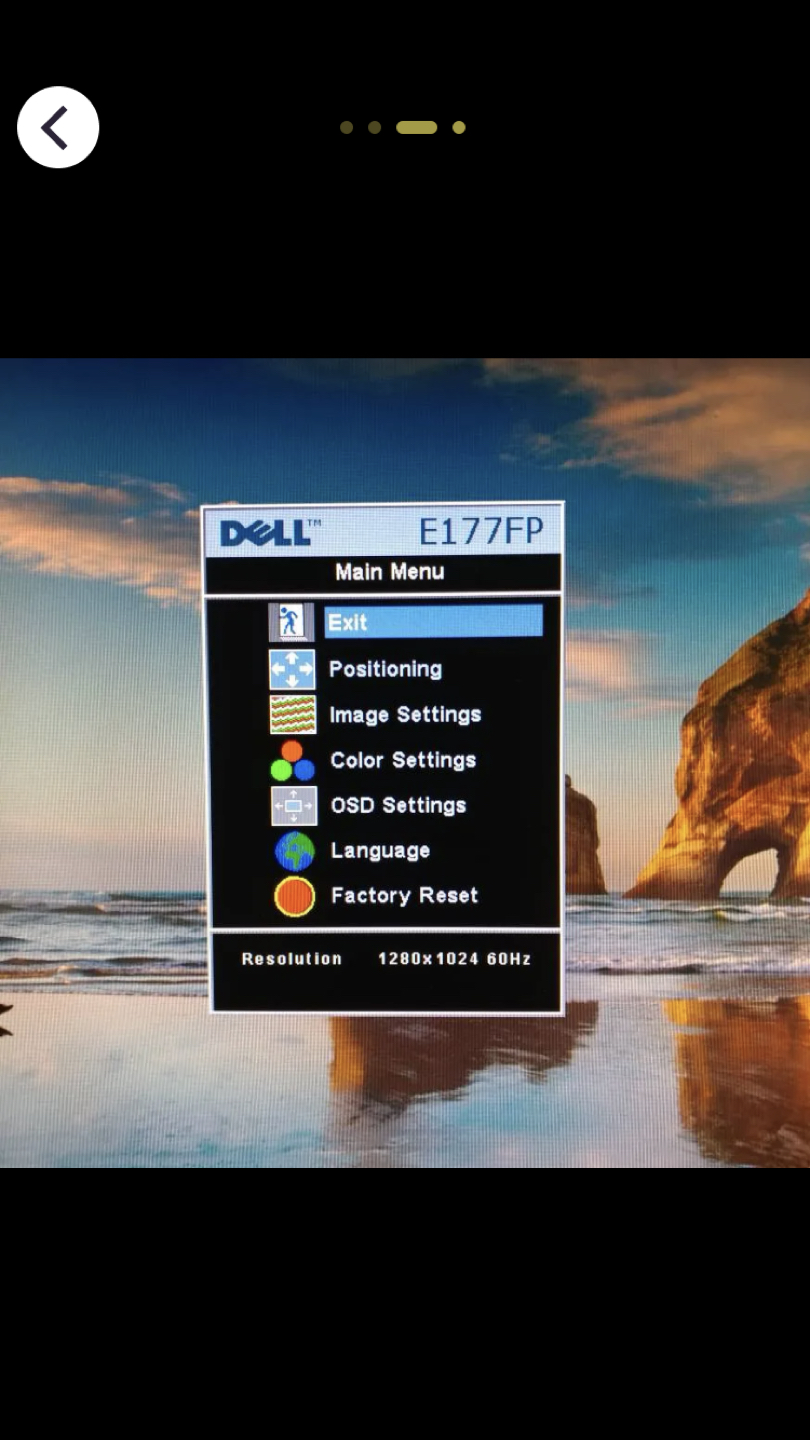Click the Positioning arrows icon
Image resolution: width=810 pixels, height=1440 pixels.
click(292, 668)
